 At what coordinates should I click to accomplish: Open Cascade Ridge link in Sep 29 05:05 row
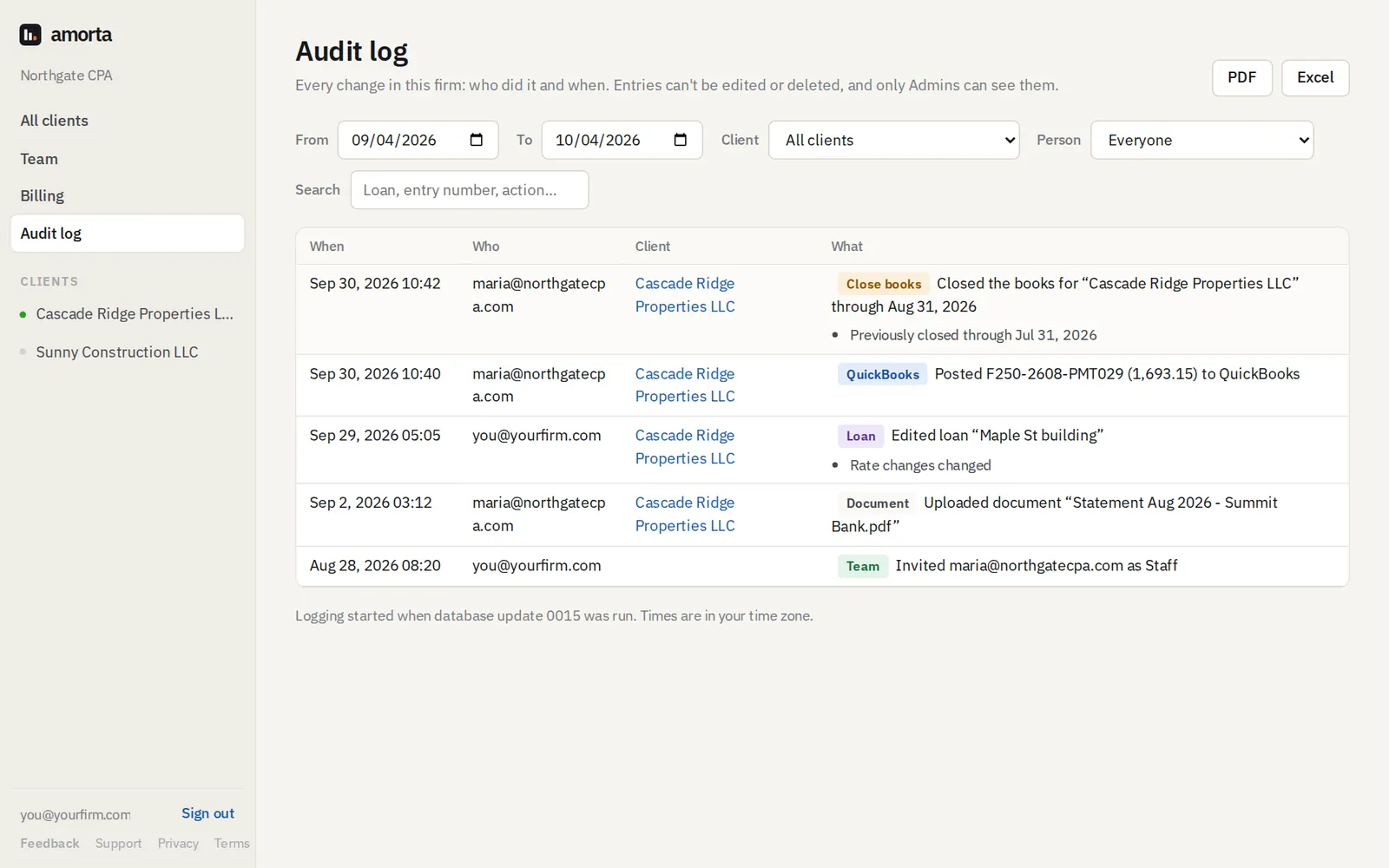coord(685,447)
